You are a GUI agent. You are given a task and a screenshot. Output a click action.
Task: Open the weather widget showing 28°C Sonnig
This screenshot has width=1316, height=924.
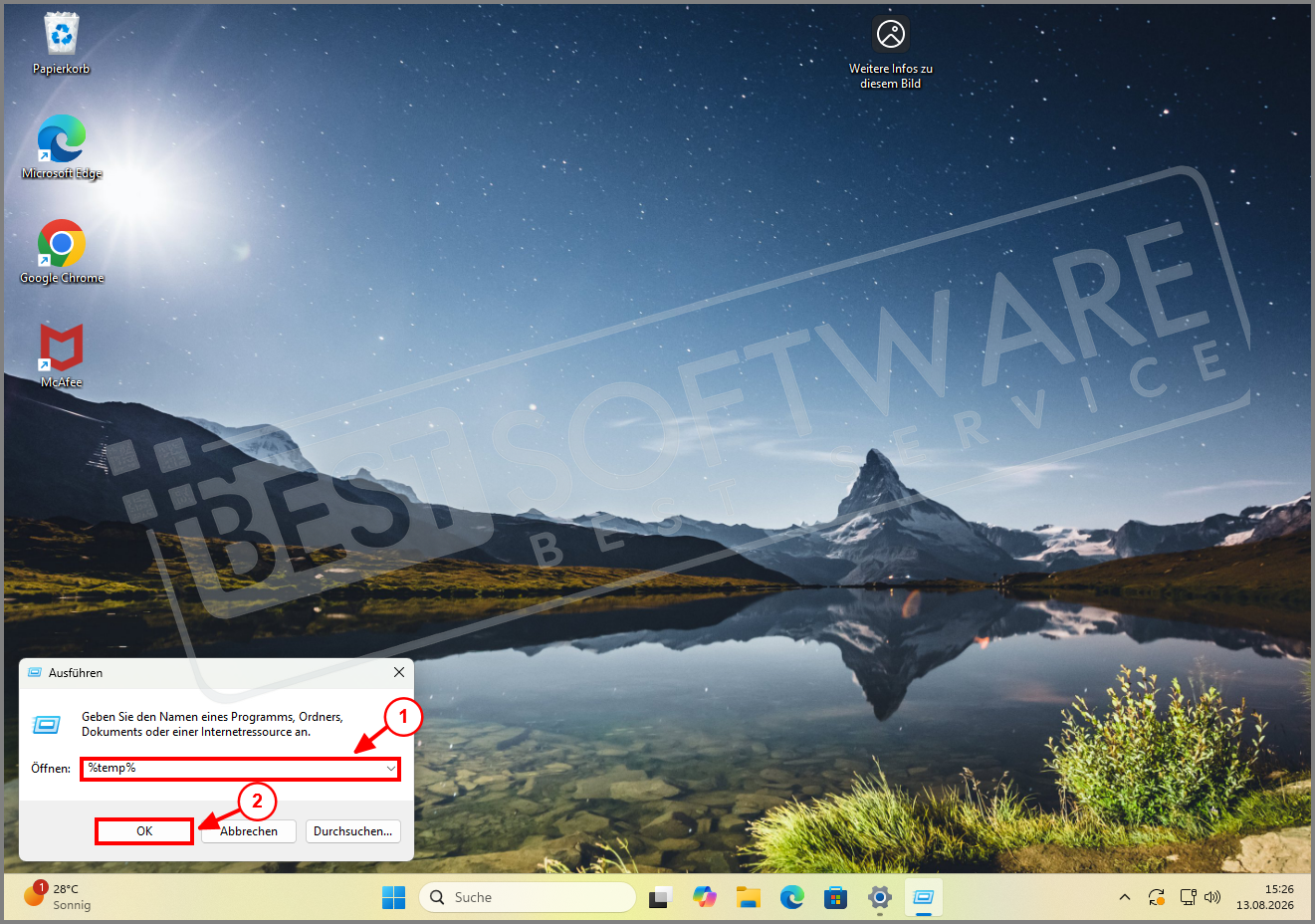point(58,897)
